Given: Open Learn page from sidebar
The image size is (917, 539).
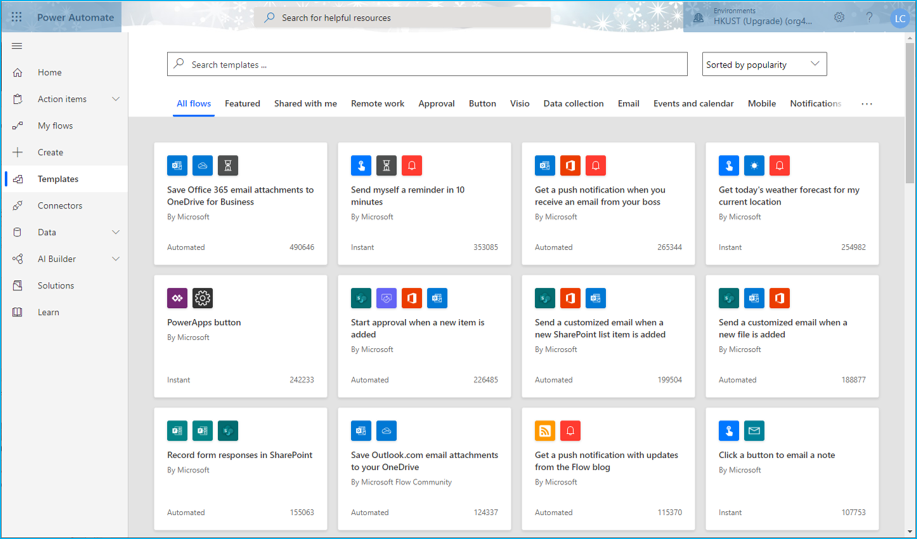Looking at the screenshot, I should tap(65, 312).
